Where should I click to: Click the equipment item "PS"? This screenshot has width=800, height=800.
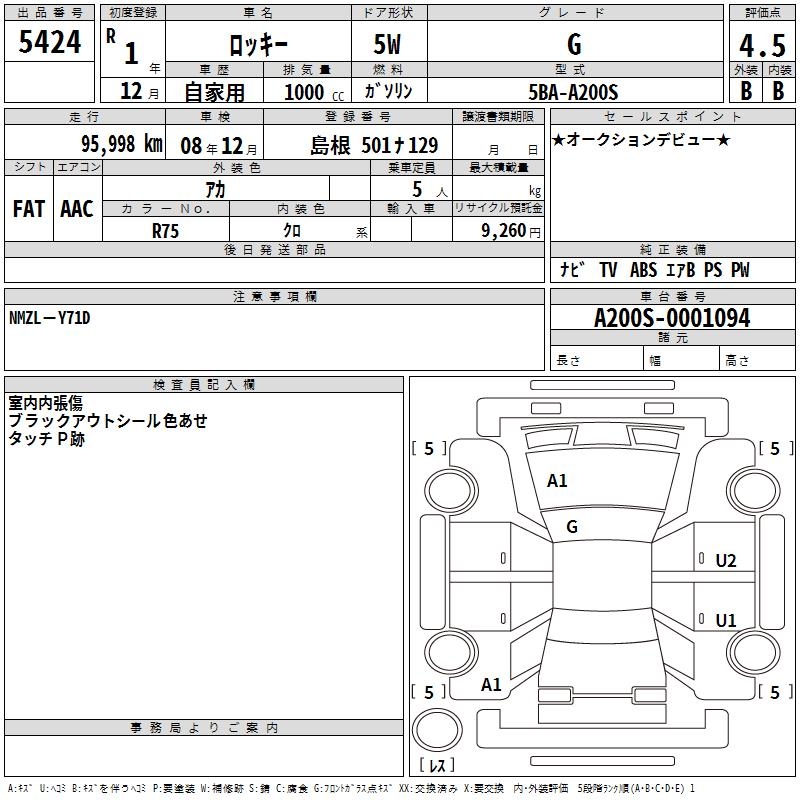(x=713, y=270)
